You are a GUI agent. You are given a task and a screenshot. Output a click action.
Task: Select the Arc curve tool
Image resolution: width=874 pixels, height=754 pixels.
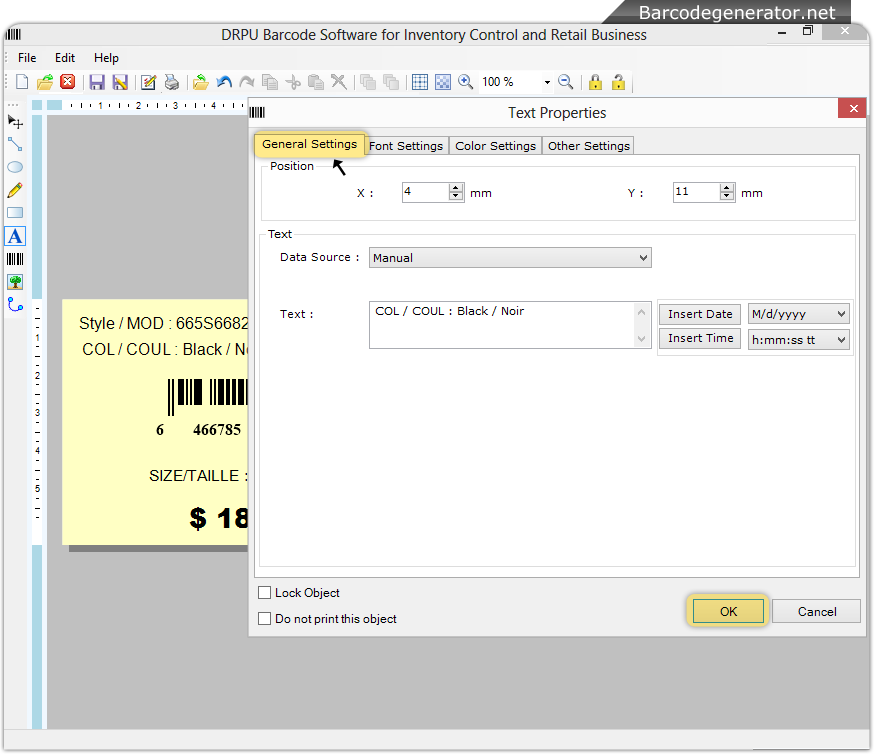(x=15, y=305)
